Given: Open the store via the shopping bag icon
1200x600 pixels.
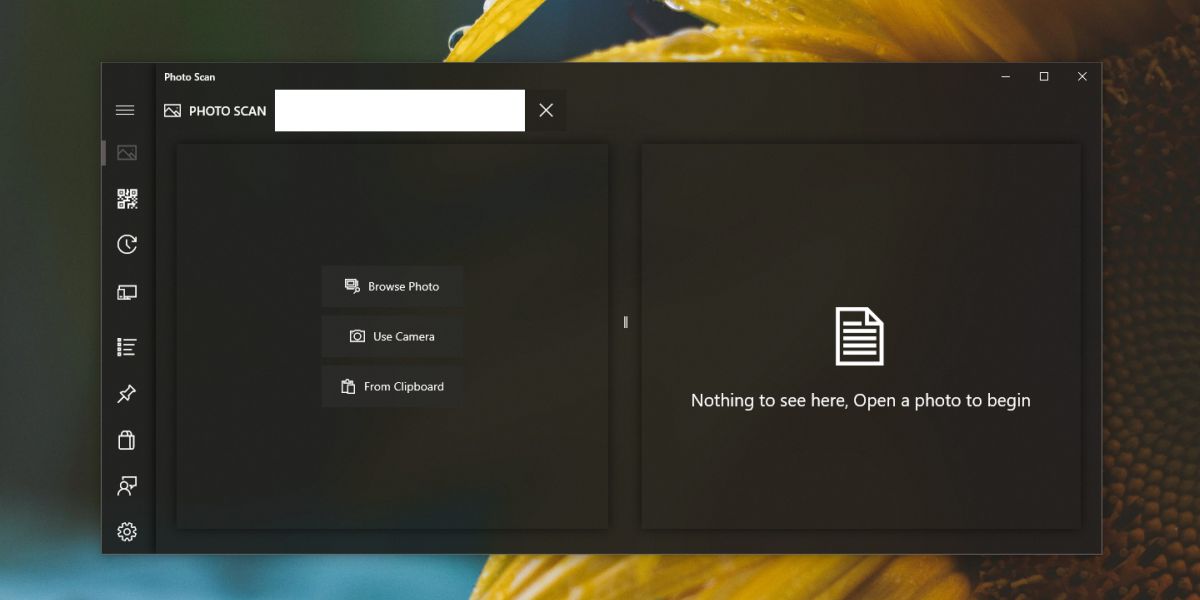Looking at the screenshot, I should [x=126, y=440].
